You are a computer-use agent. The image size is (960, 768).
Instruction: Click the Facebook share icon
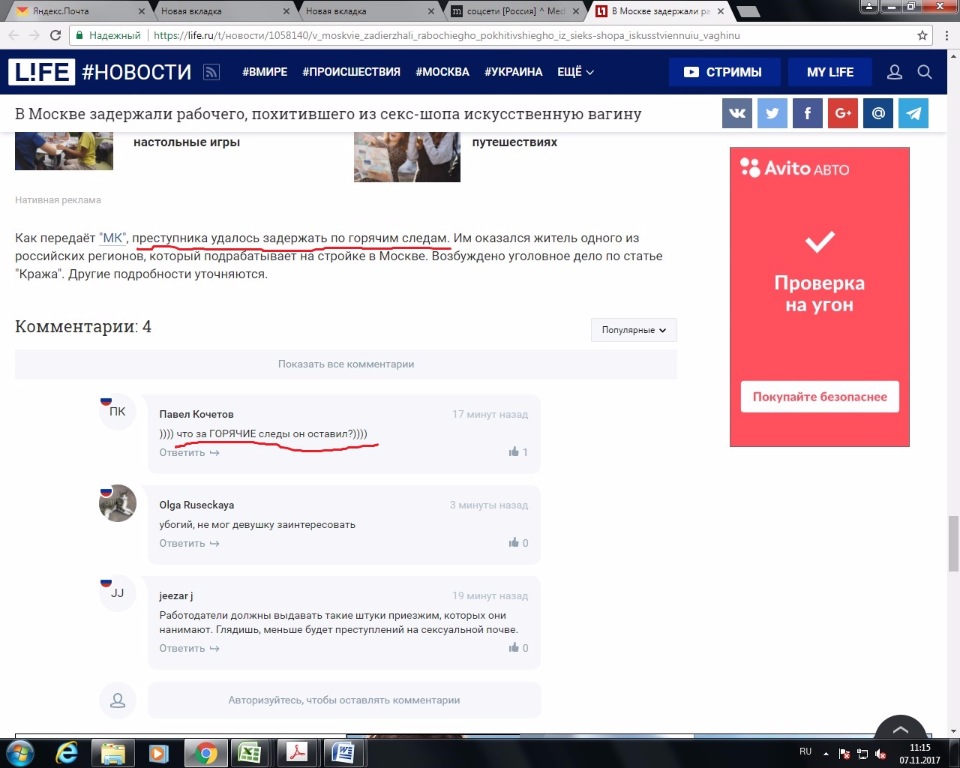[x=807, y=114]
